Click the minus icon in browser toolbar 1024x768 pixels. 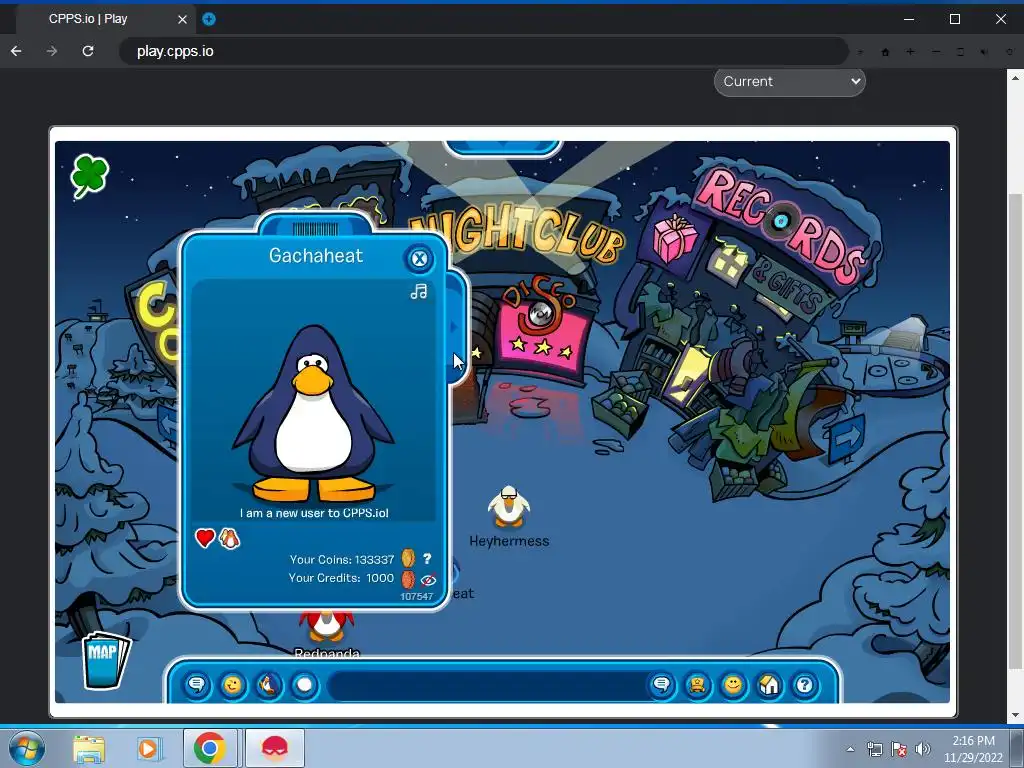936,52
